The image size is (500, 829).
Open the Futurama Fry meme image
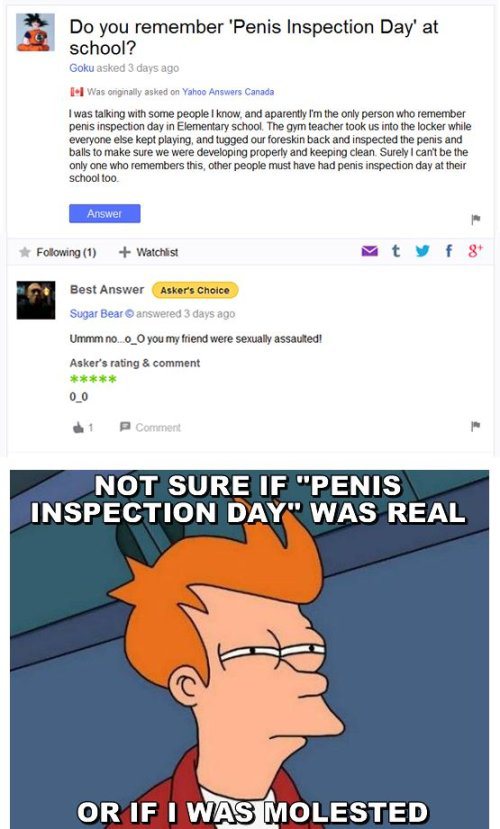click(x=249, y=649)
